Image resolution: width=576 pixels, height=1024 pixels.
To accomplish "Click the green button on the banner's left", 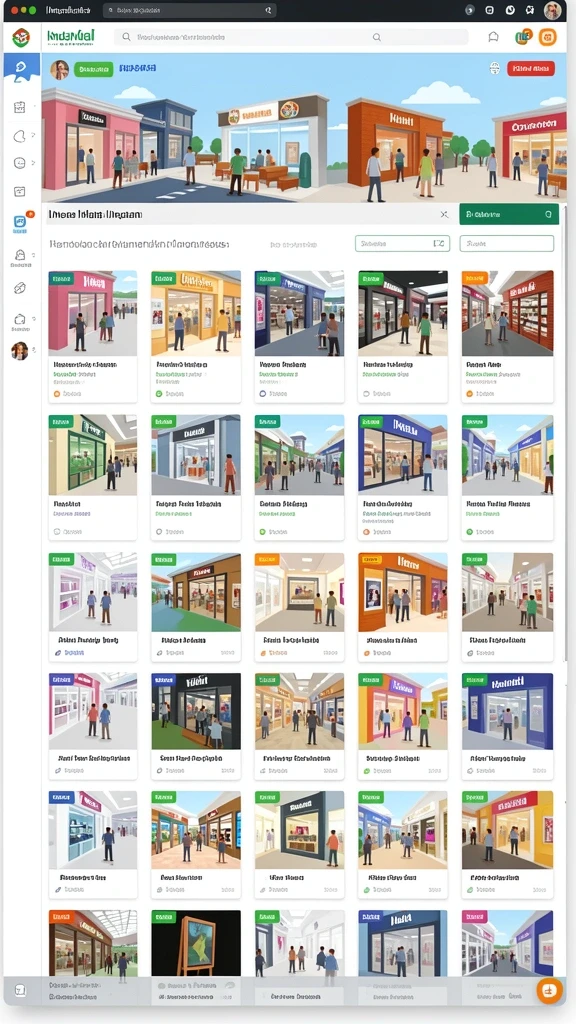I will 93,69.
